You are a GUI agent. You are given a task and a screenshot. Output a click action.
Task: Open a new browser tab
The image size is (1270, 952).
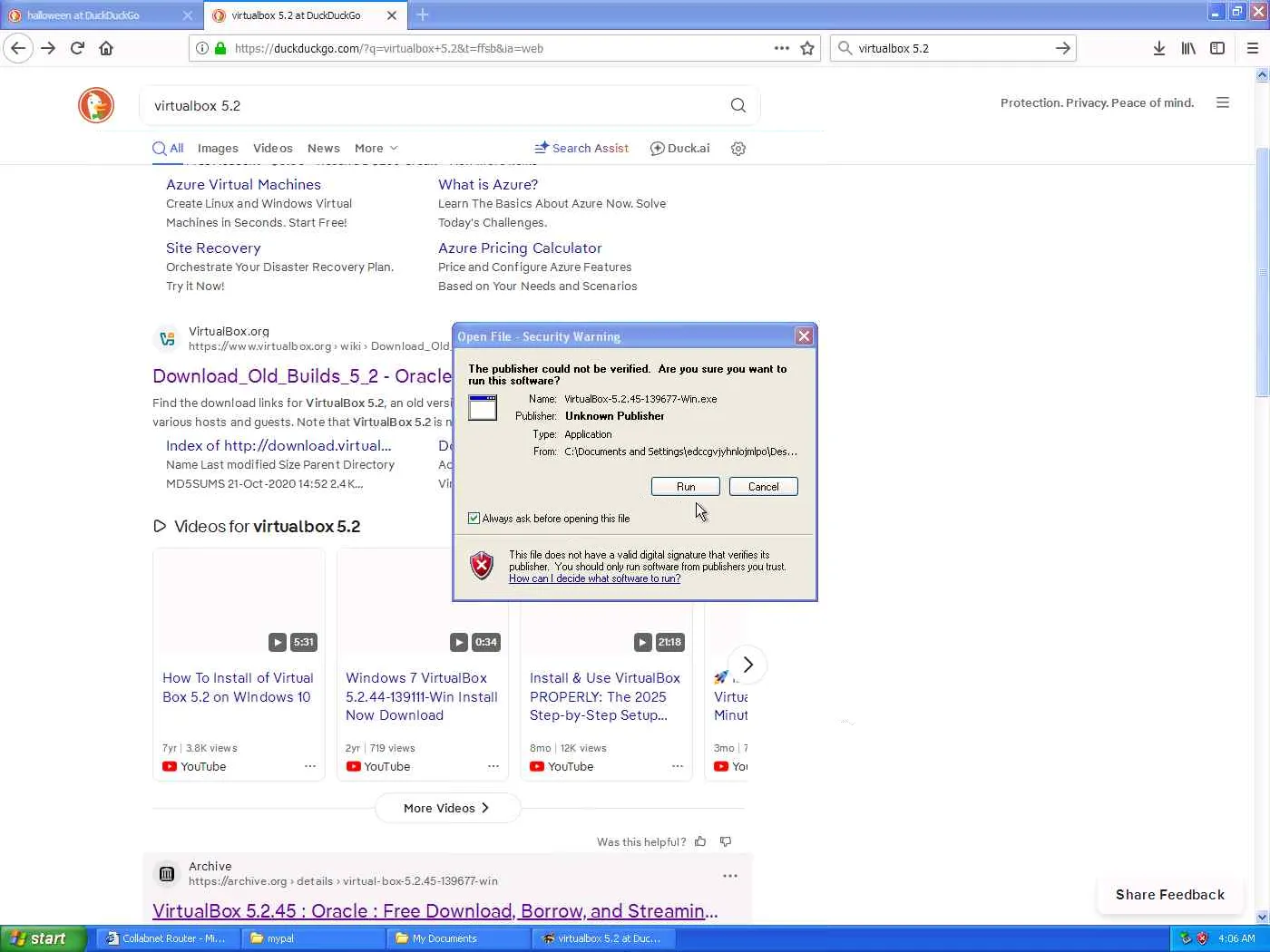(x=423, y=15)
